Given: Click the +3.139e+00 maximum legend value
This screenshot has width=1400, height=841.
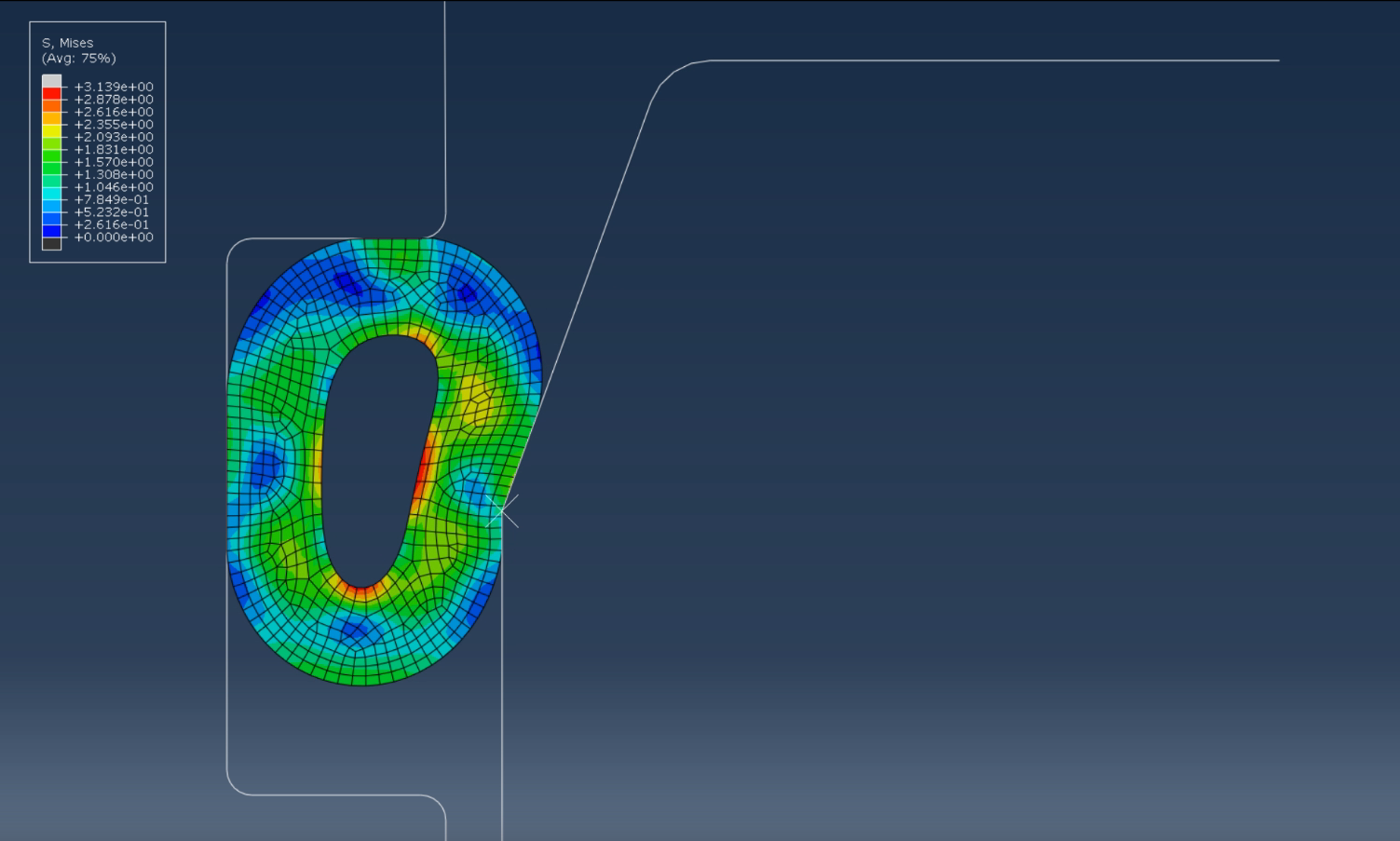Looking at the screenshot, I should pyautogui.click(x=114, y=87).
